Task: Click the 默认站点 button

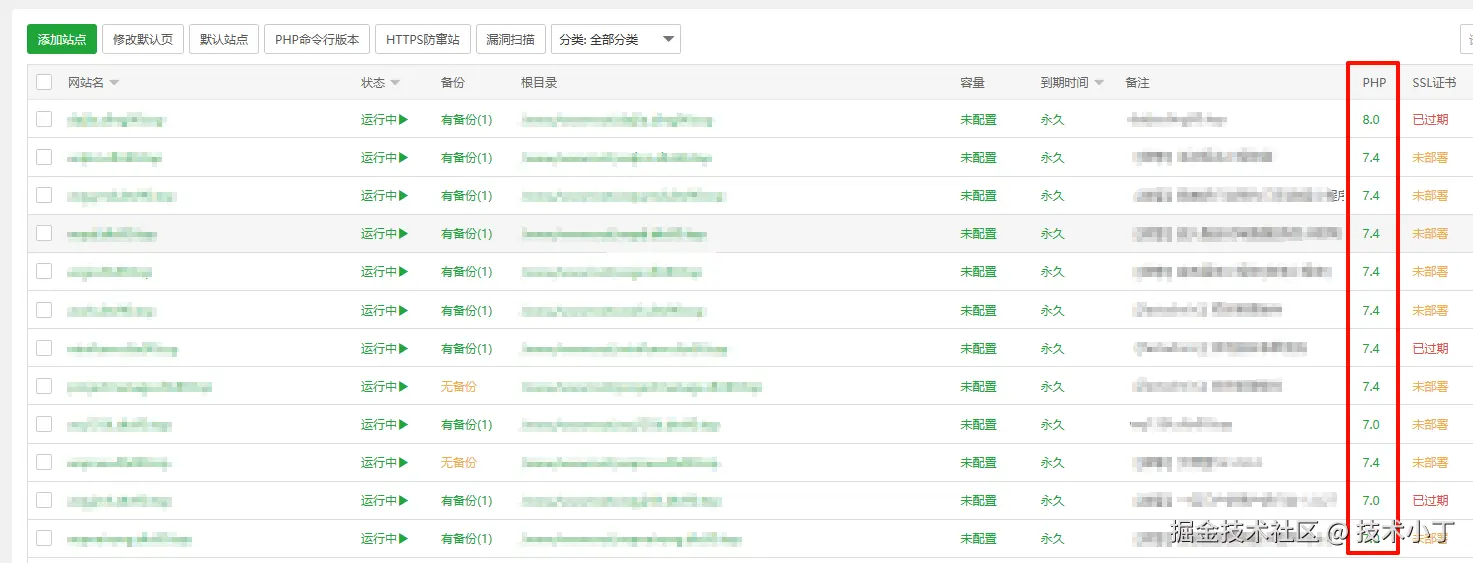Action: [x=224, y=40]
